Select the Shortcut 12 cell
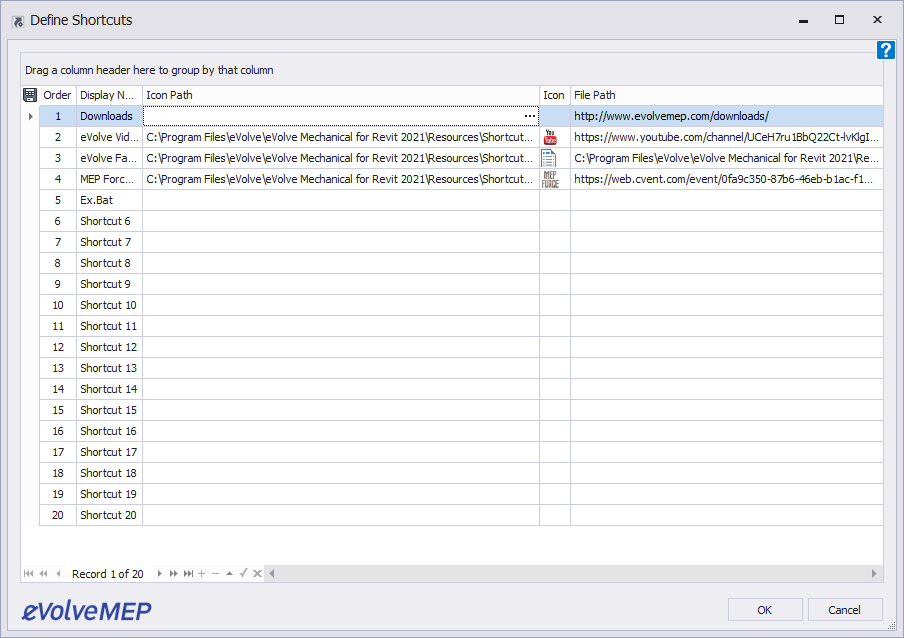 click(109, 347)
